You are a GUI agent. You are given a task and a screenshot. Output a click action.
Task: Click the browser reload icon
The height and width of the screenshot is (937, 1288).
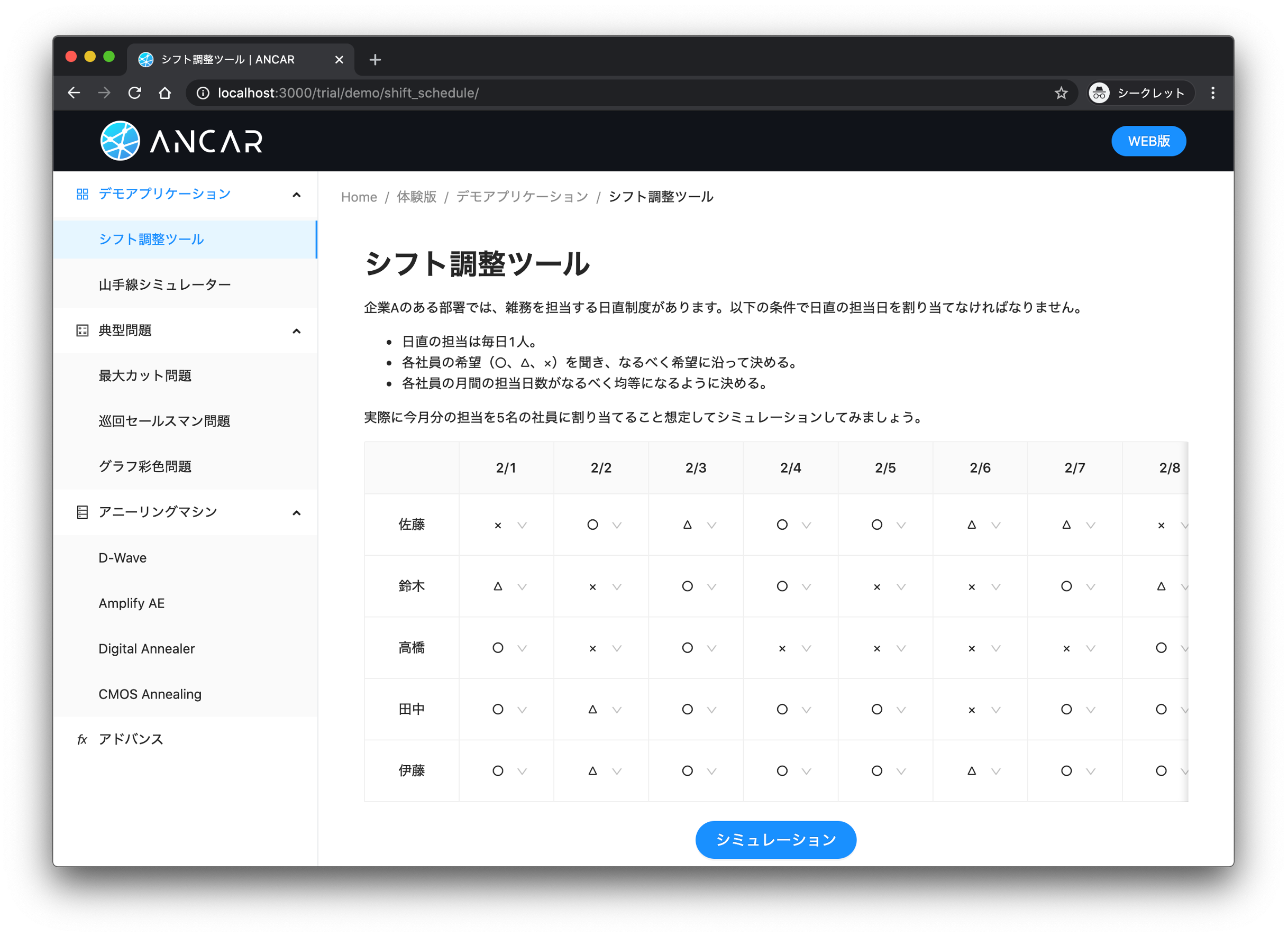(x=134, y=93)
